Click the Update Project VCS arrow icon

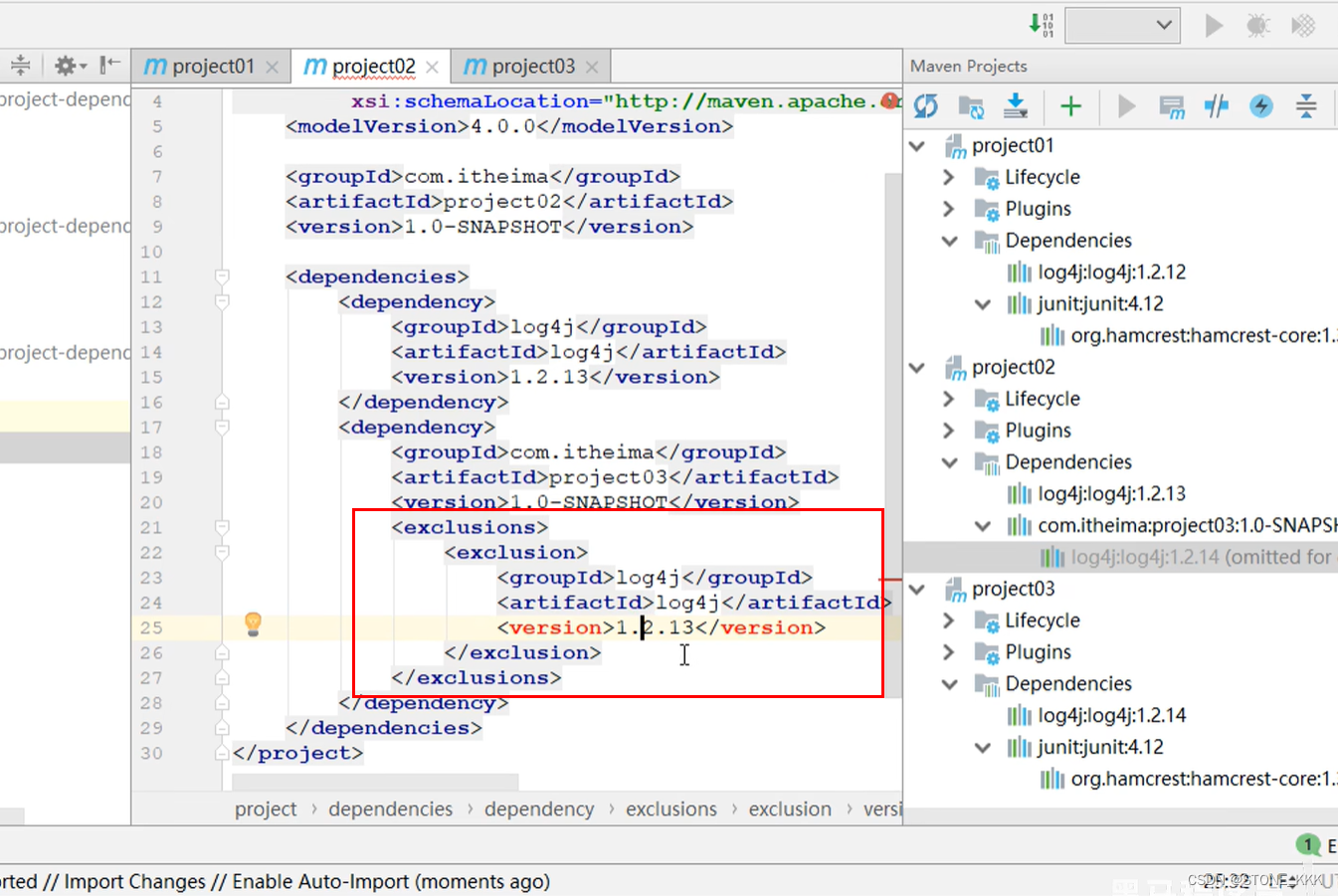click(x=1041, y=25)
